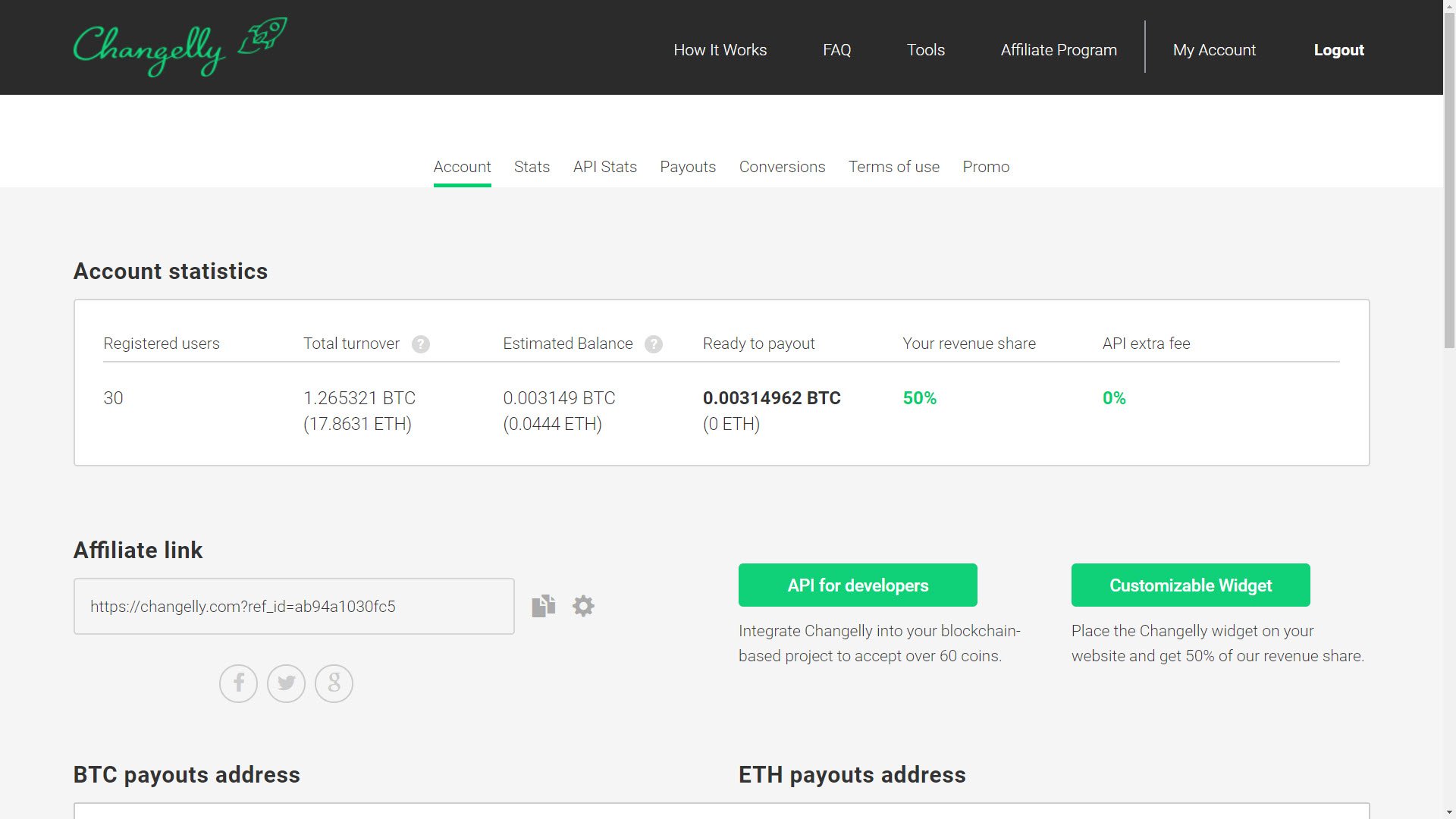The width and height of the screenshot is (1456, 819).
Task: Switch to the Stats tab
Action: coord(532,166)
